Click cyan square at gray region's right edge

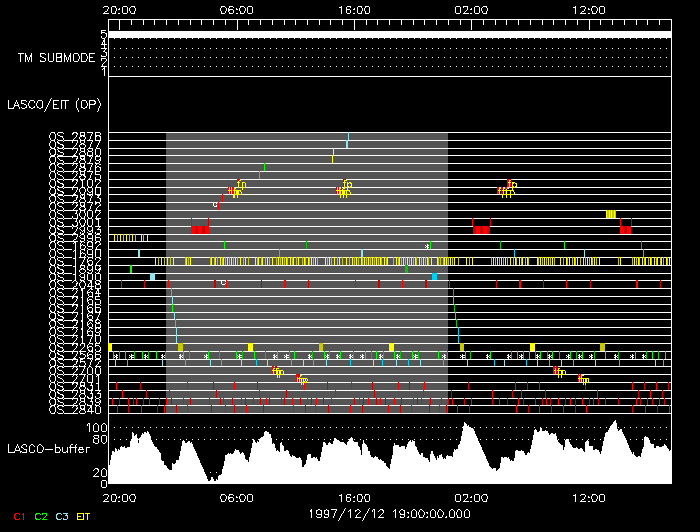point(435,276)
